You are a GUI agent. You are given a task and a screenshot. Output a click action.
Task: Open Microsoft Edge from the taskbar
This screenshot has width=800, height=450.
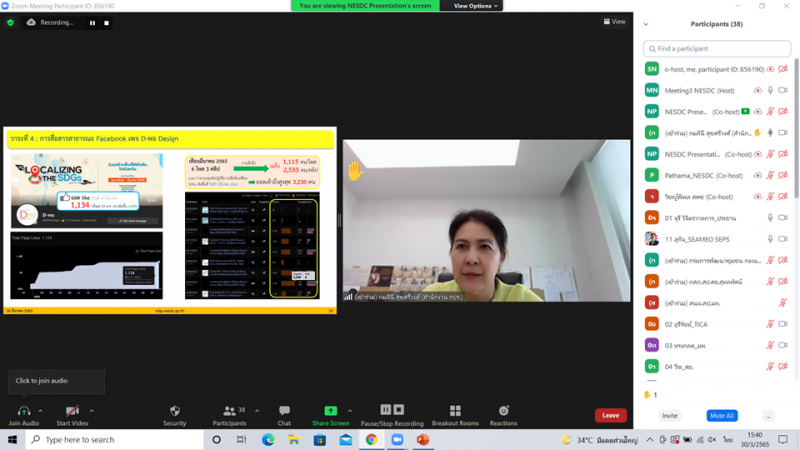coord(268,439)
